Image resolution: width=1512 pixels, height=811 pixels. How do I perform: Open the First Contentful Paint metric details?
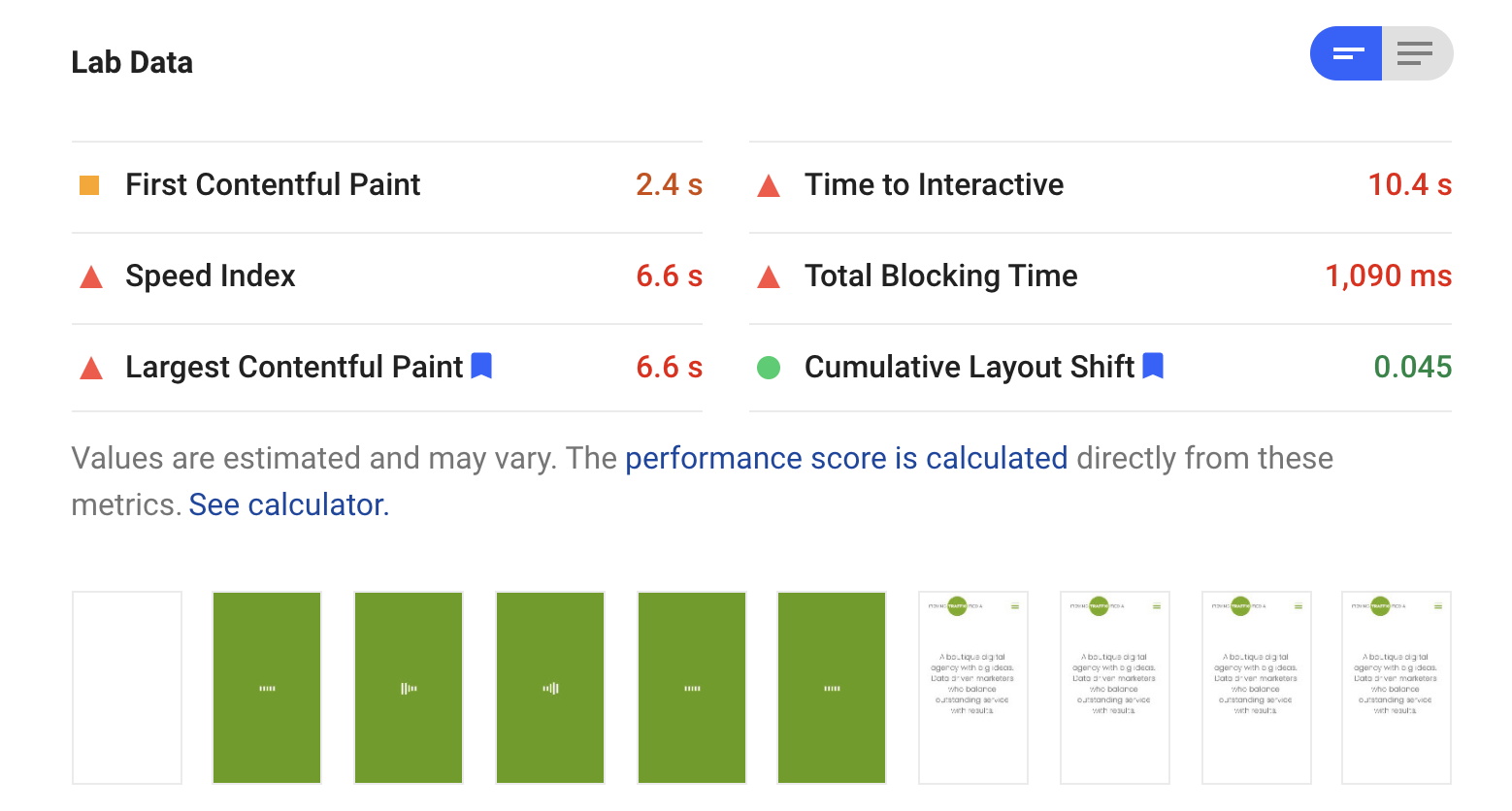coord(273,184)
